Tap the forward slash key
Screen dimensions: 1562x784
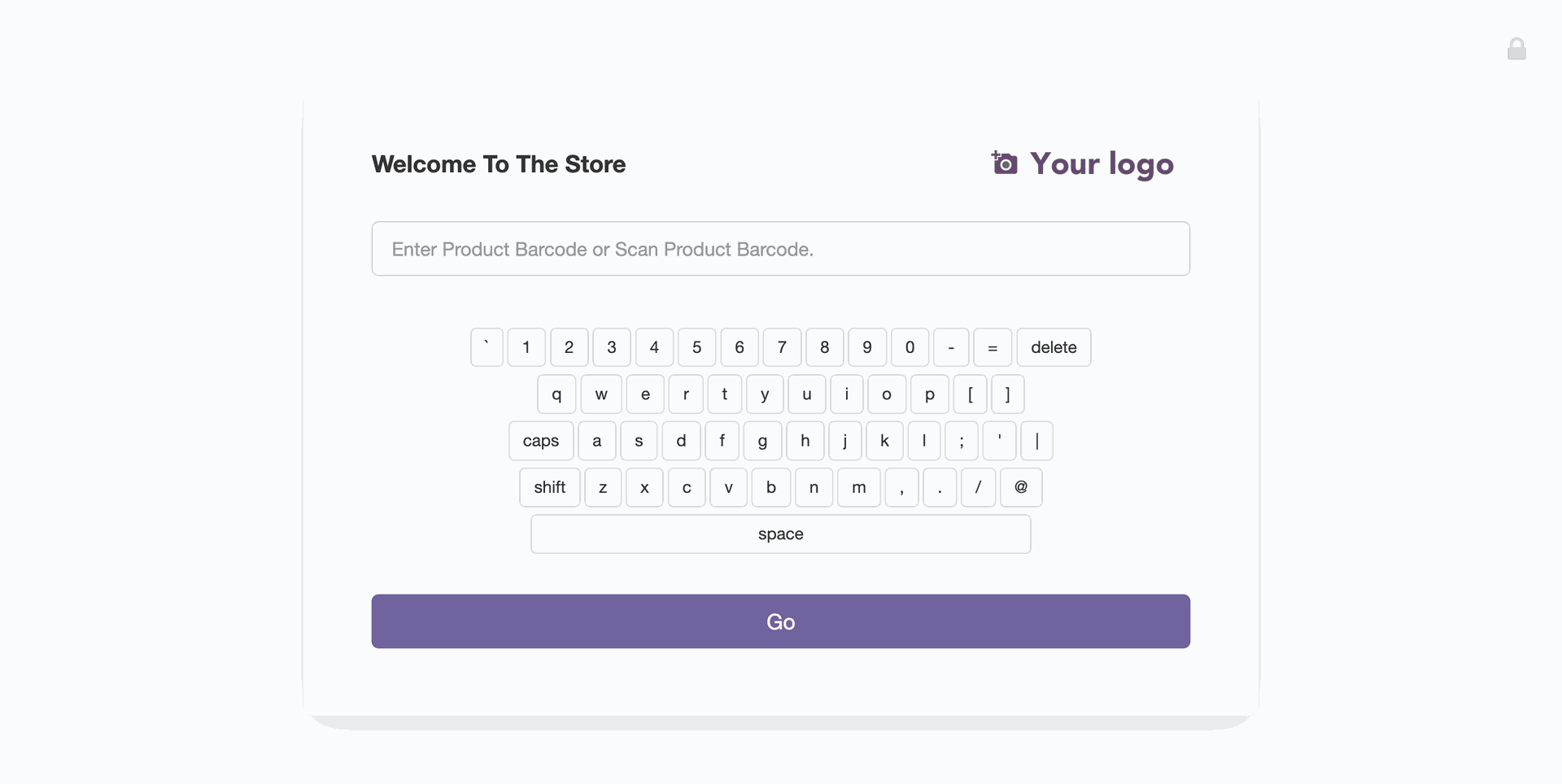[979, 487]
